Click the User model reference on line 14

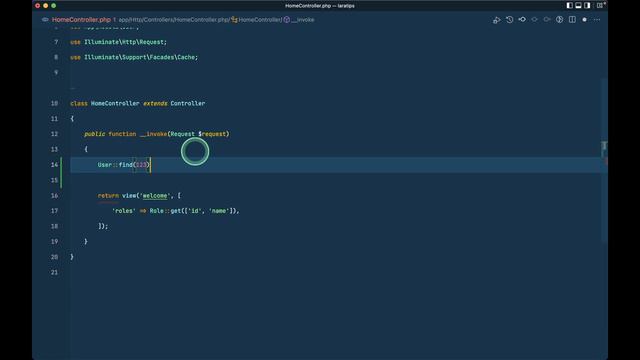point(104,164)
